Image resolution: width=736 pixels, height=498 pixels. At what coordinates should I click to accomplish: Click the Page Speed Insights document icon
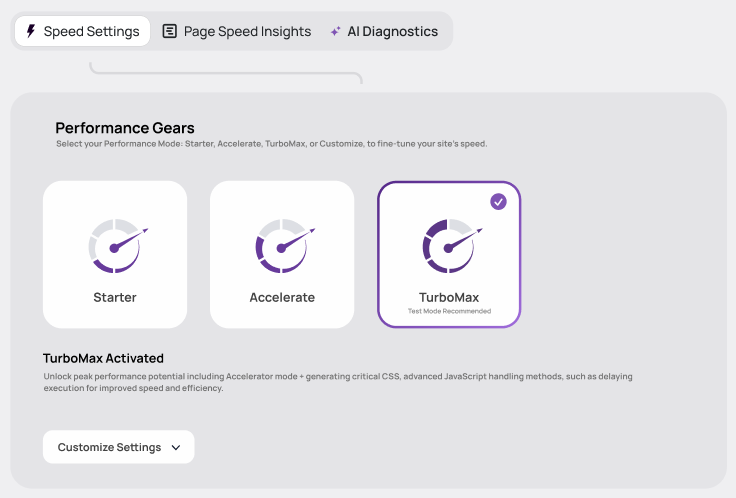(169, 31)
